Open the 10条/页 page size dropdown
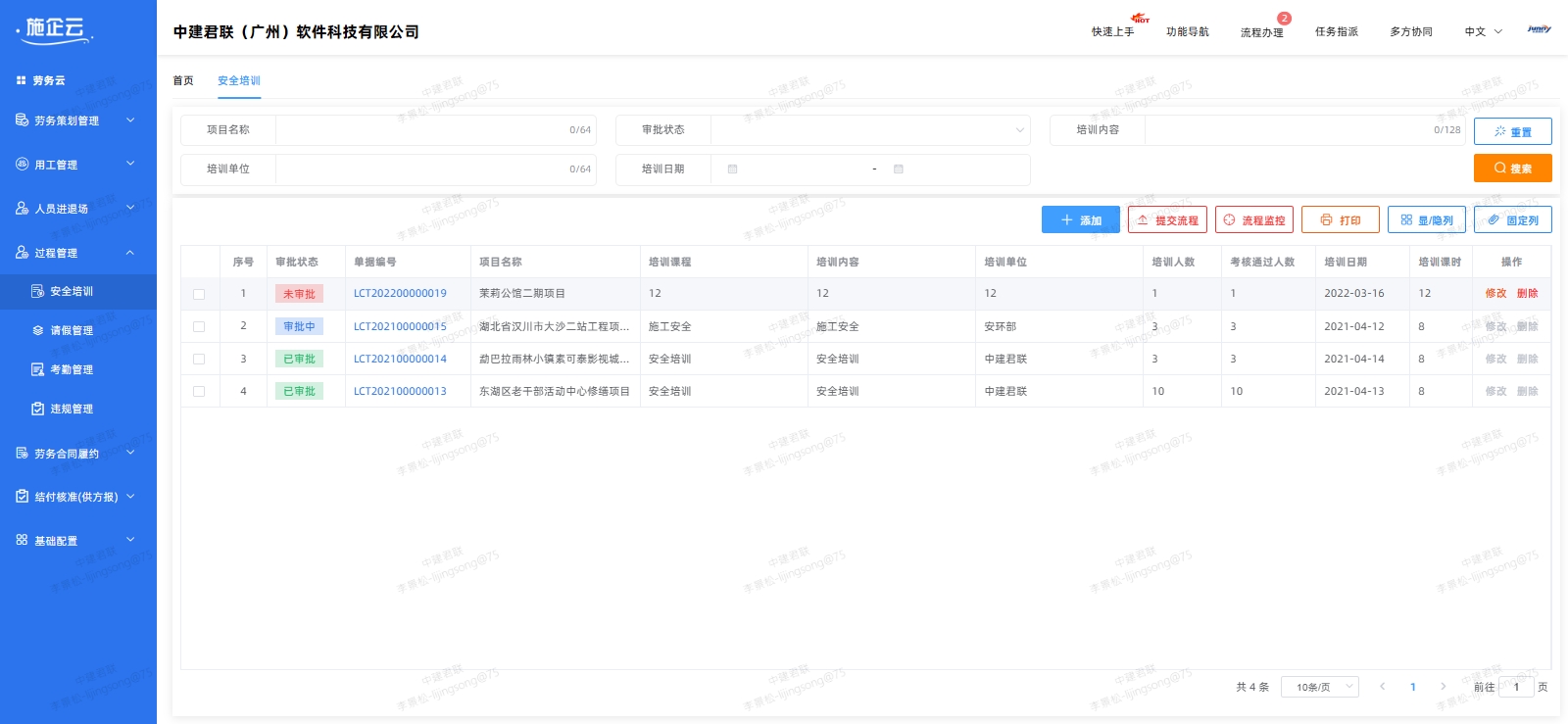This screenshot has height=724, width=1568. click(1320, 687)
